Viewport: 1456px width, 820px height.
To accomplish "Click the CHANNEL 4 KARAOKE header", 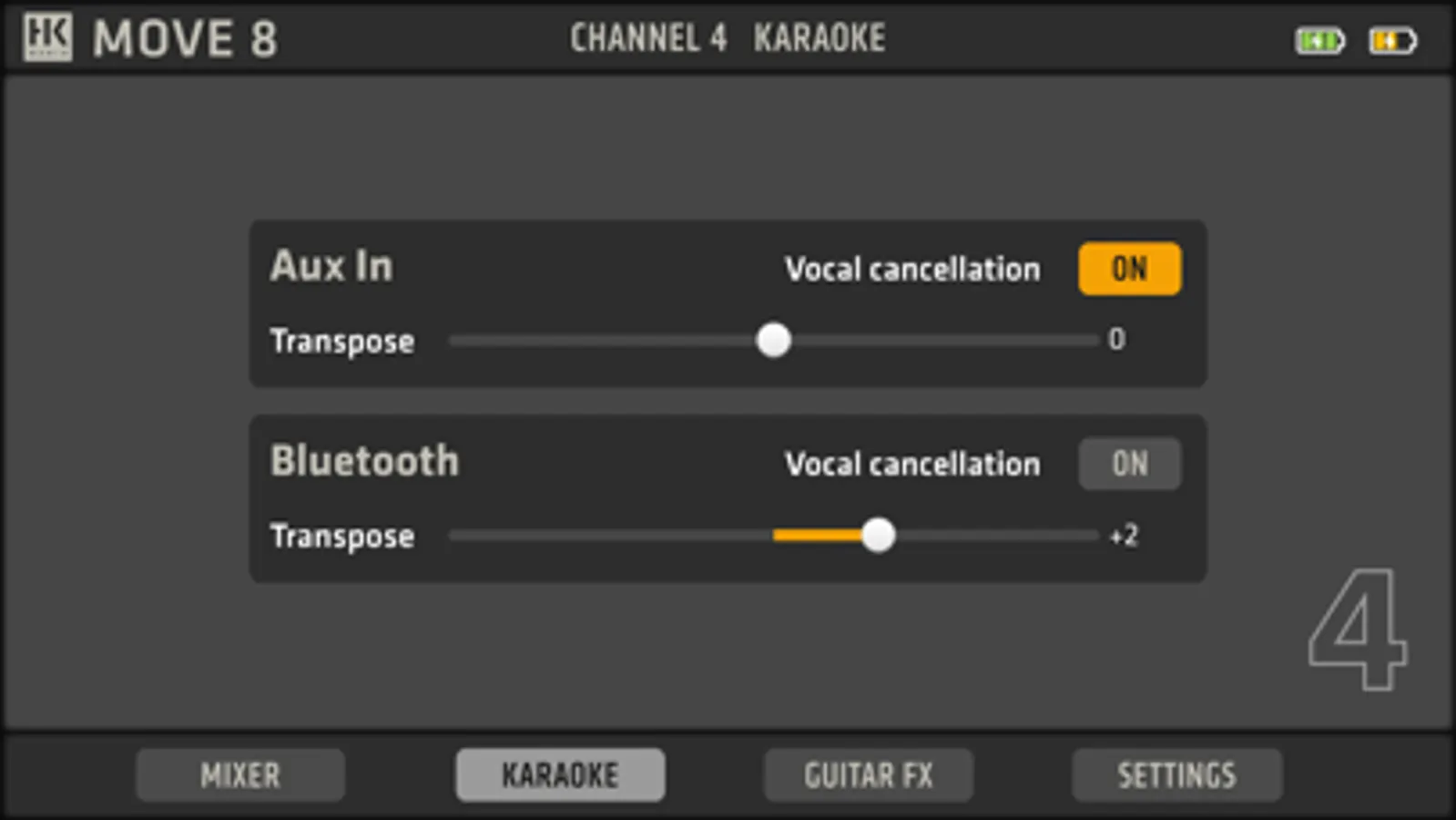I will click(x=728, y=38).
